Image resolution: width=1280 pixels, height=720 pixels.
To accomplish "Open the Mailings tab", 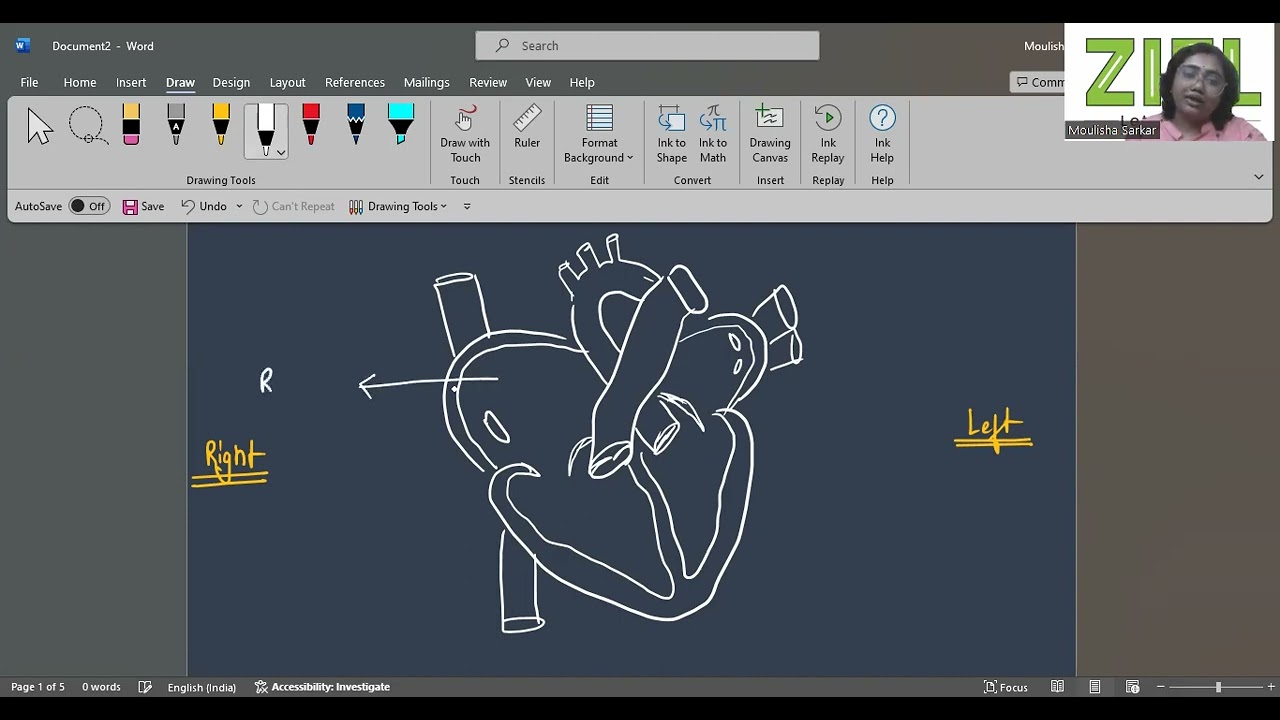I will pos(426,82).
